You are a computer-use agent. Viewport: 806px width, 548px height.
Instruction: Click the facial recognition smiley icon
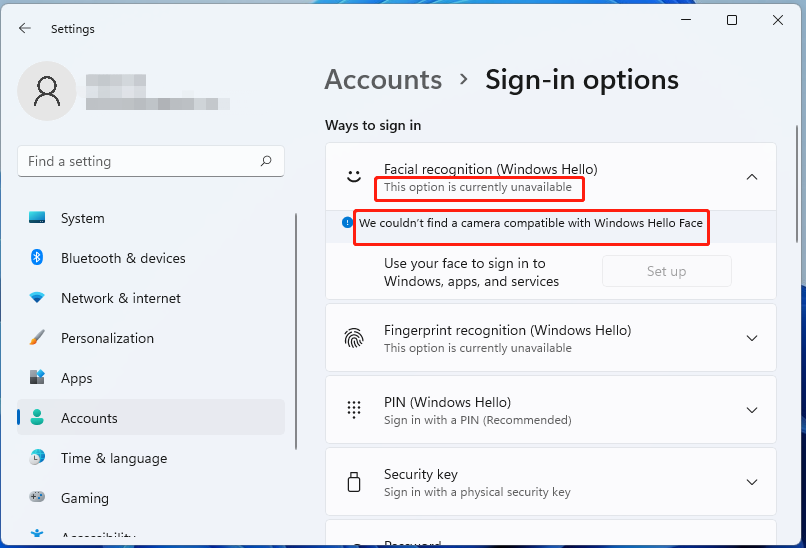click(354, 177)
